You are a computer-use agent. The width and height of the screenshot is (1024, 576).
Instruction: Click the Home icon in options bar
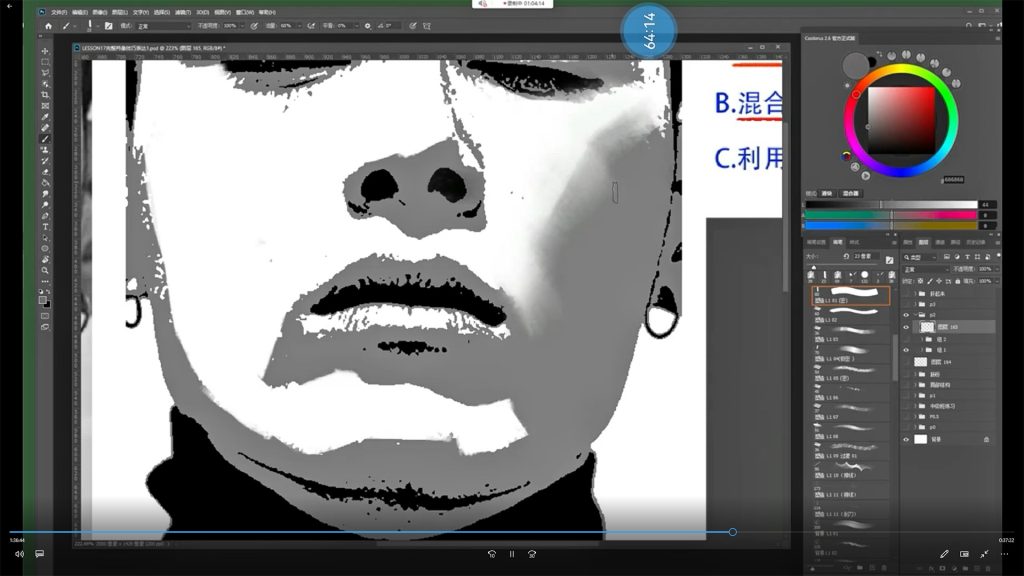48,26
